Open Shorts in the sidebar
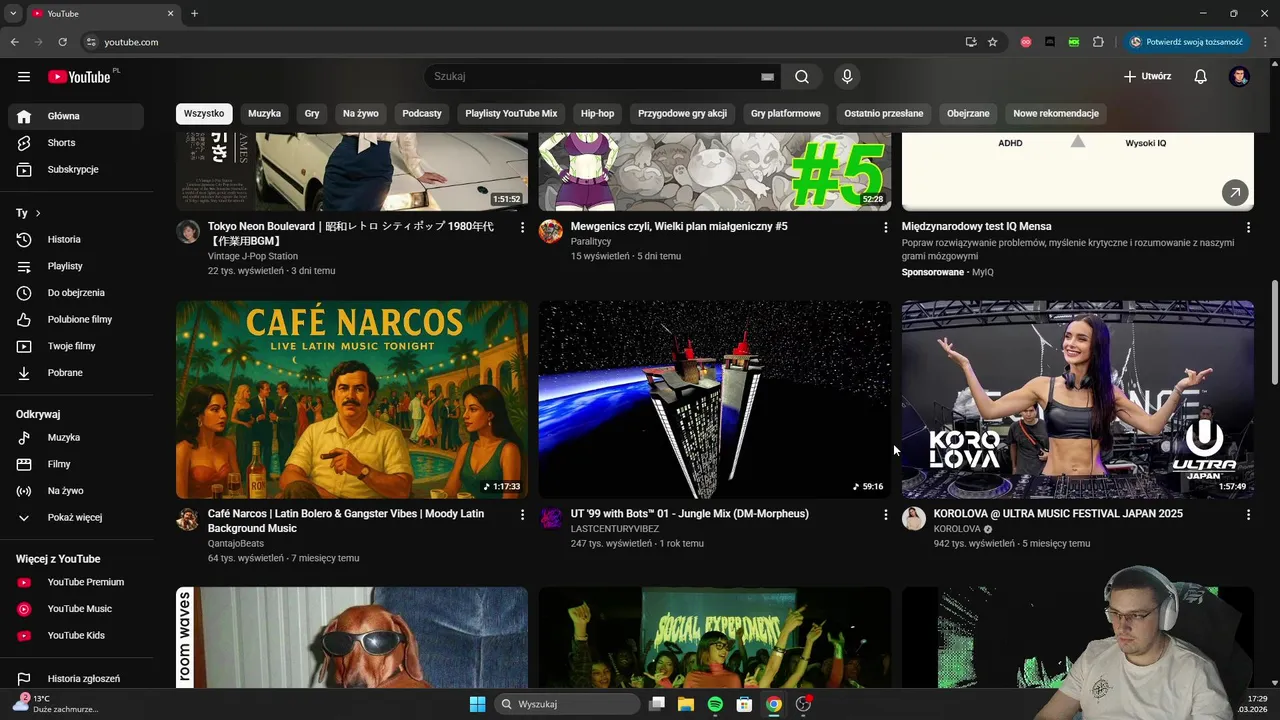The width and height of the screenshot is (1280, 720). pyautogui.click(x=76, y=143)
